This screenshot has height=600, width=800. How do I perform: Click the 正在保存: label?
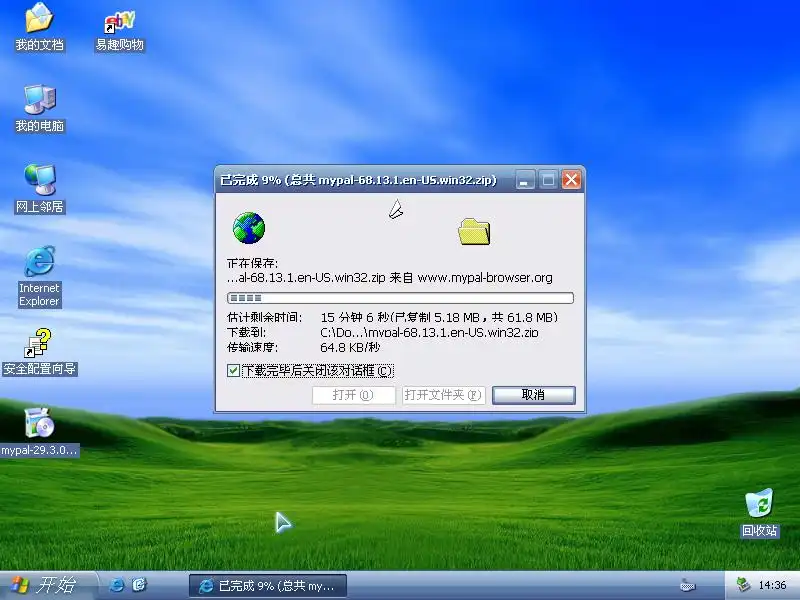point(253,263)
